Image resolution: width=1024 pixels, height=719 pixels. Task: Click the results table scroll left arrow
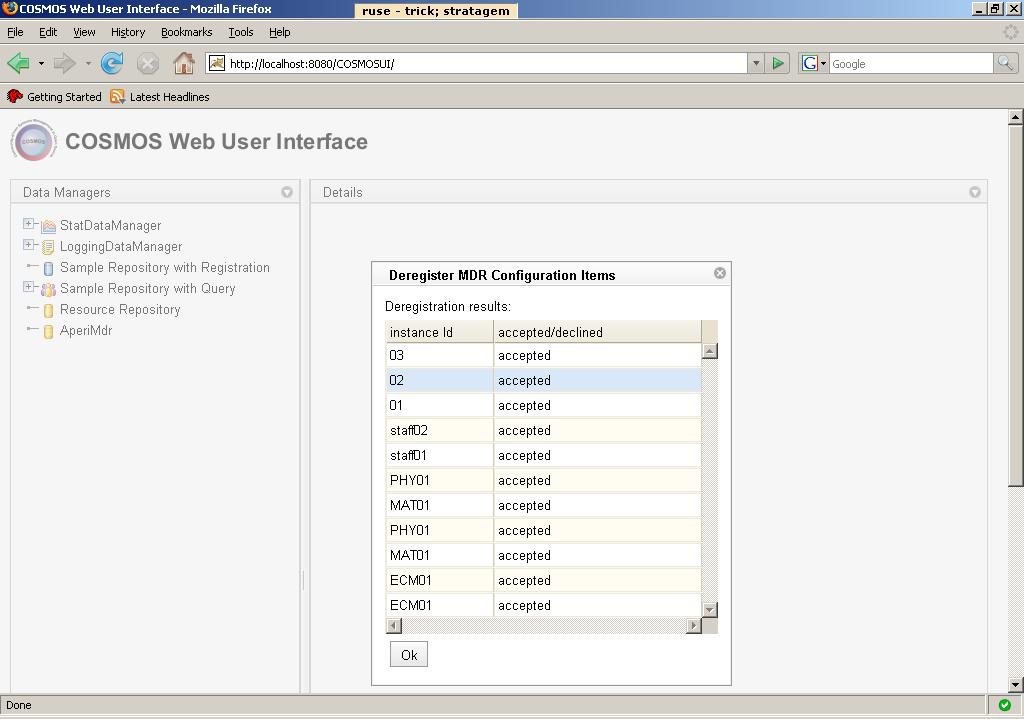point(394,626)
